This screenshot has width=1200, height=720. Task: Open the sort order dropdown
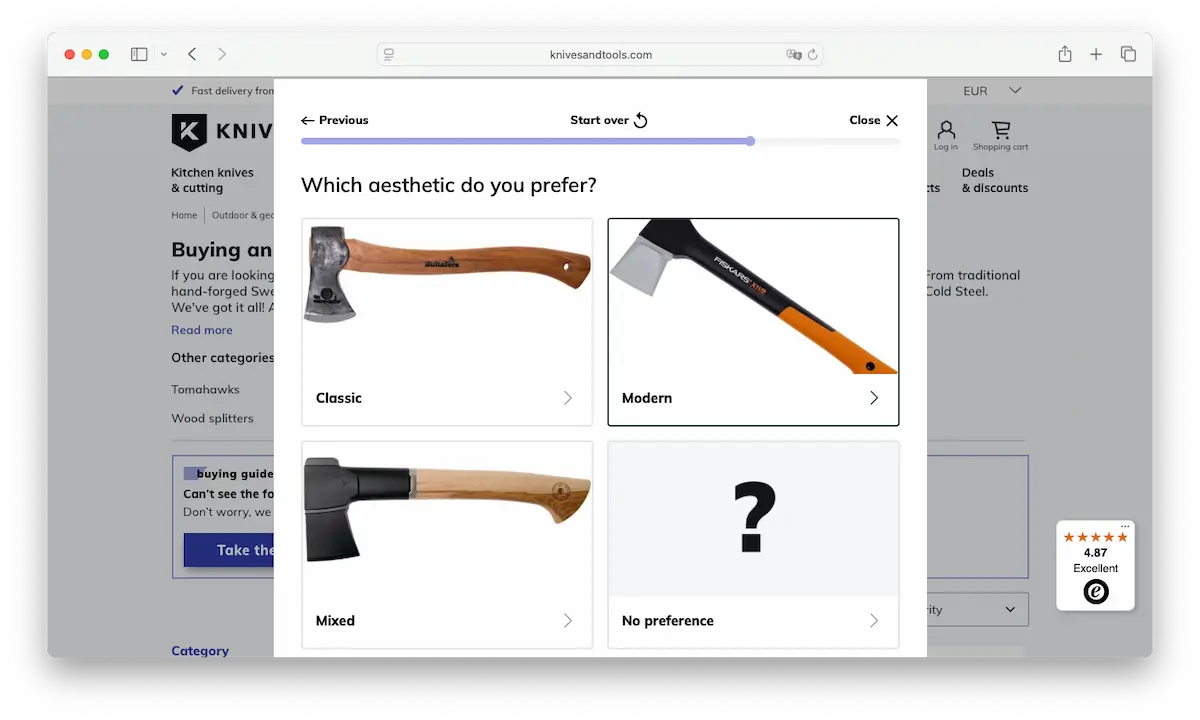[x=978, y=610]
